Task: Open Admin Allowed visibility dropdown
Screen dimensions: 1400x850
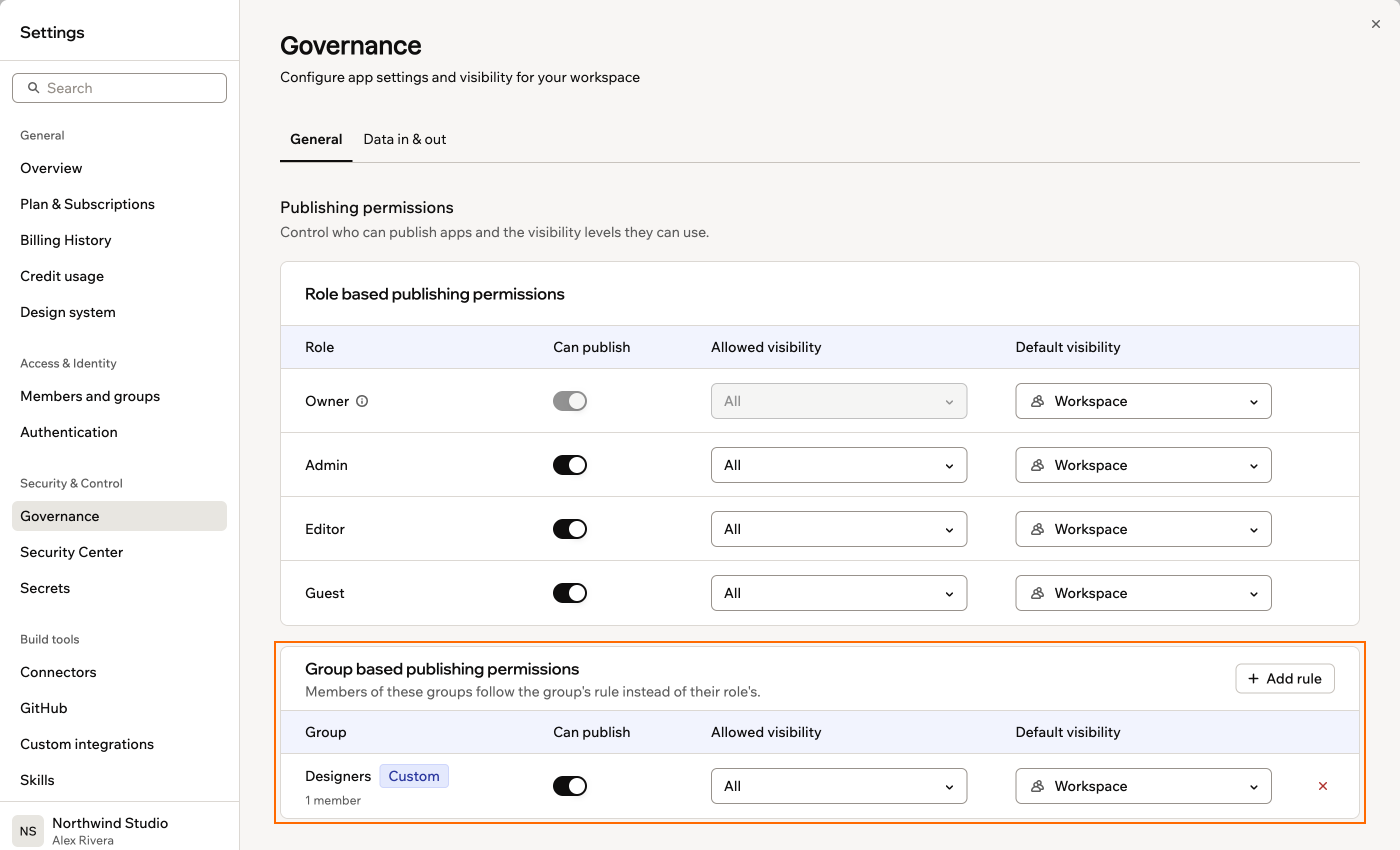Action: [839, 465]
